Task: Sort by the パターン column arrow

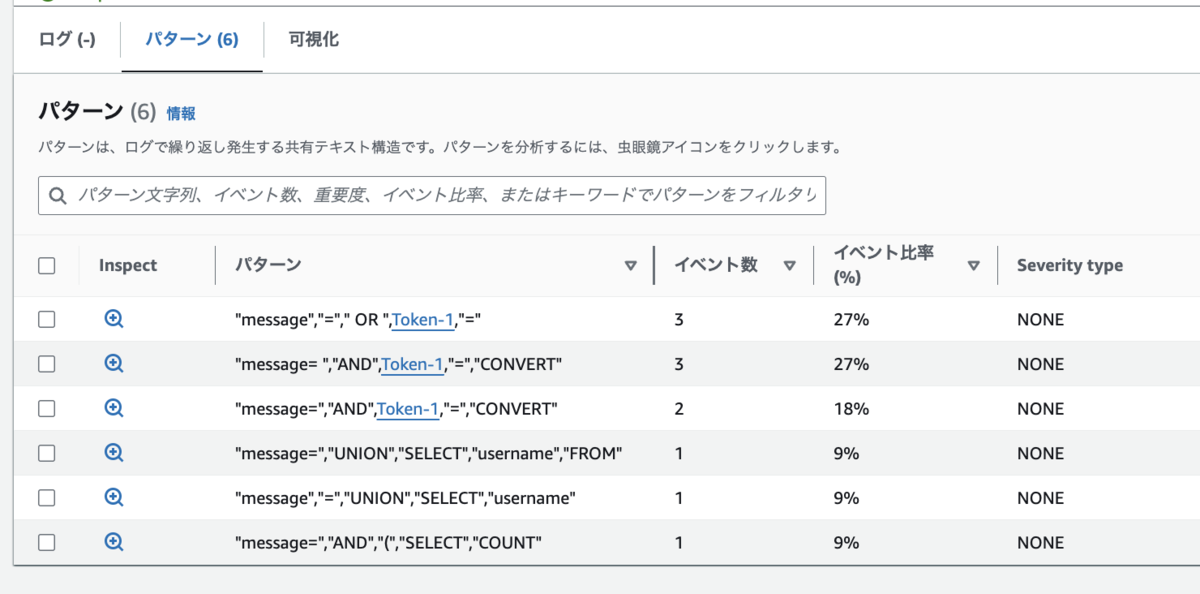Action: pyautogui.click(x=630, y=266)
